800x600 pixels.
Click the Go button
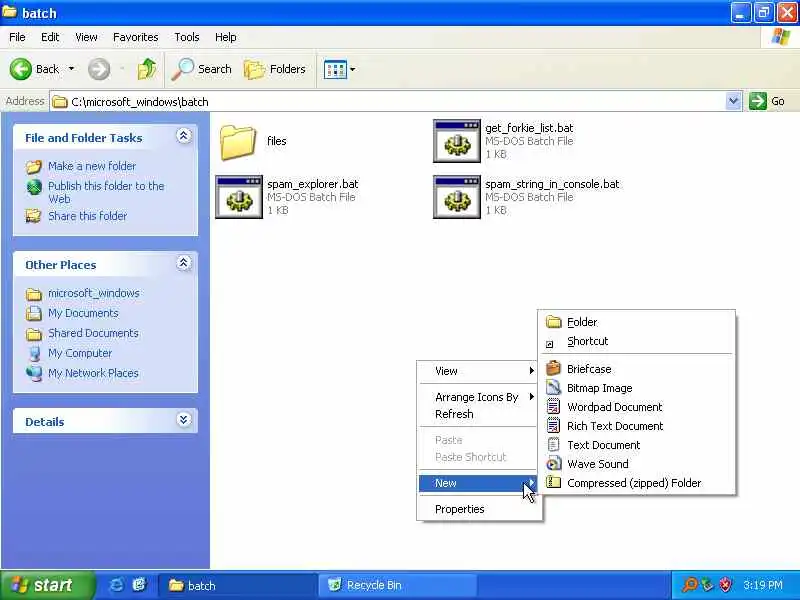coord(767,101)
